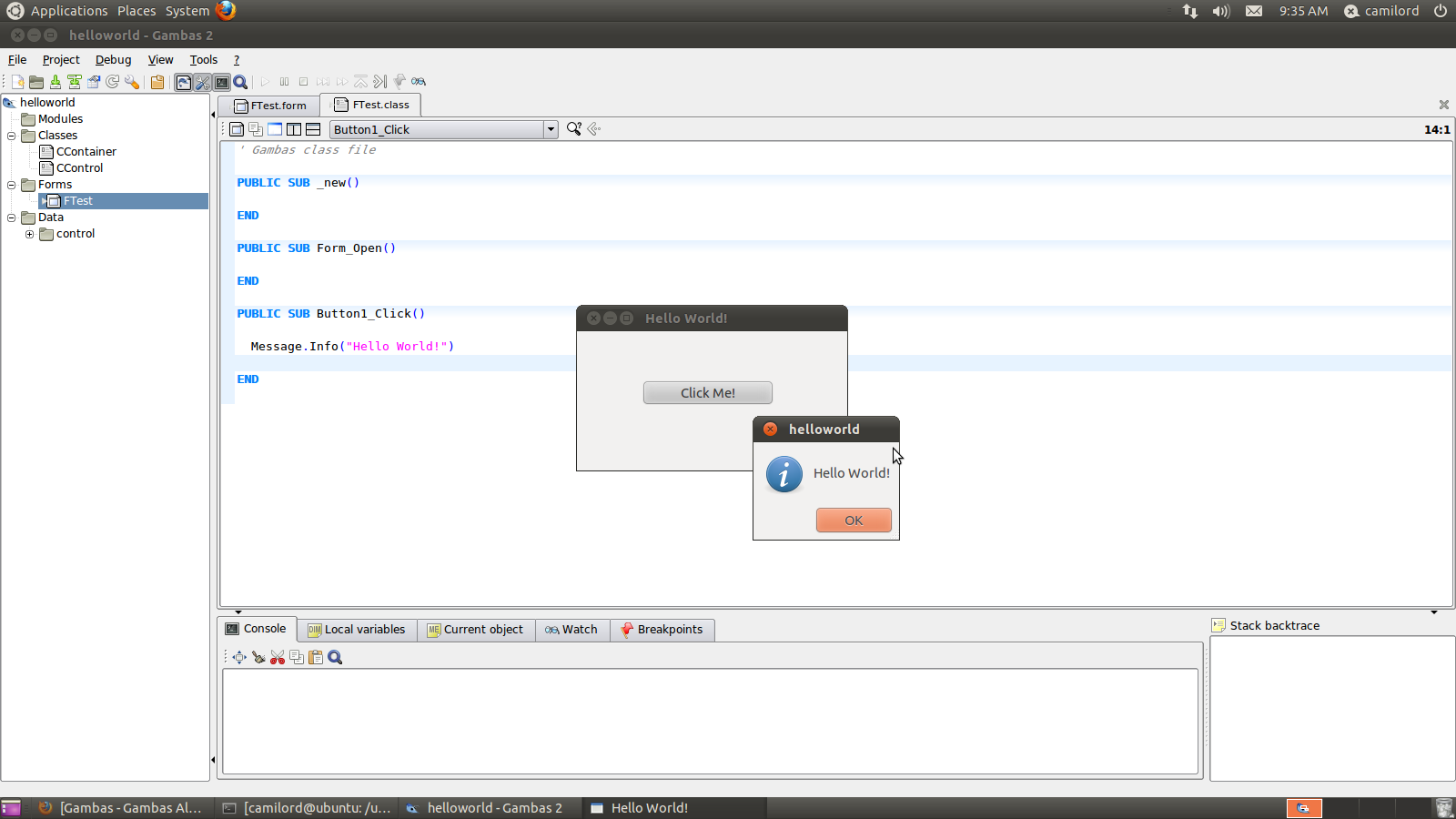This screenshot has width=1456, height=819.
Task: Click the Open project folder icon
Action: tap(36, 82)
